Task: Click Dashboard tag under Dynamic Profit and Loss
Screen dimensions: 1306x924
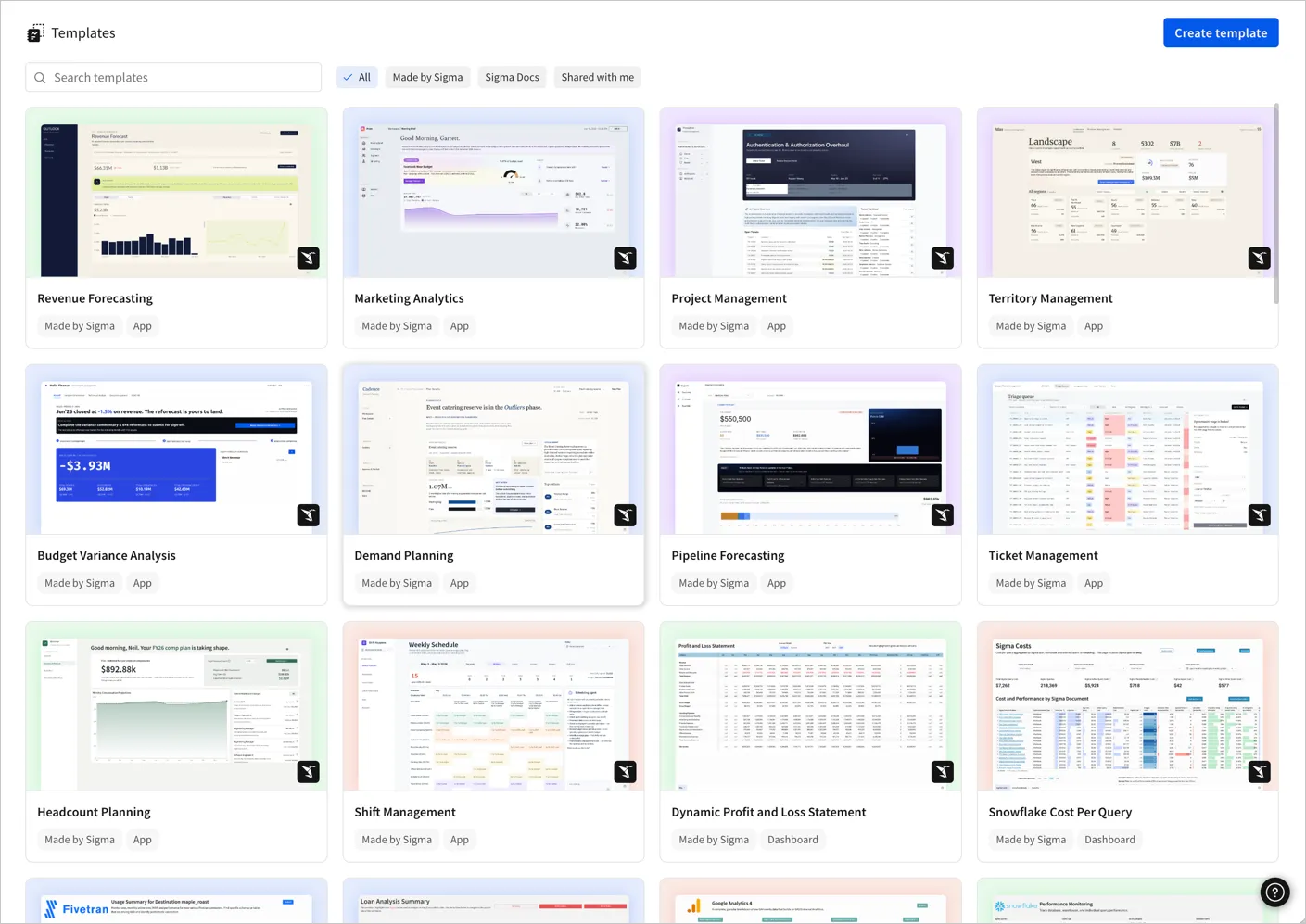Action: (x=792, y=840)
